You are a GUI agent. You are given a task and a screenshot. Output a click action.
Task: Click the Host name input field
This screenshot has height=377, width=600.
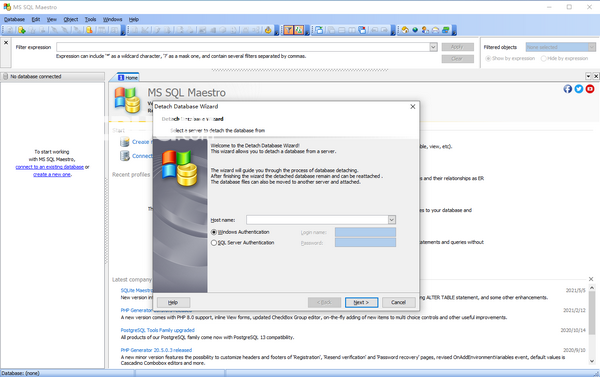pos(317,220)
